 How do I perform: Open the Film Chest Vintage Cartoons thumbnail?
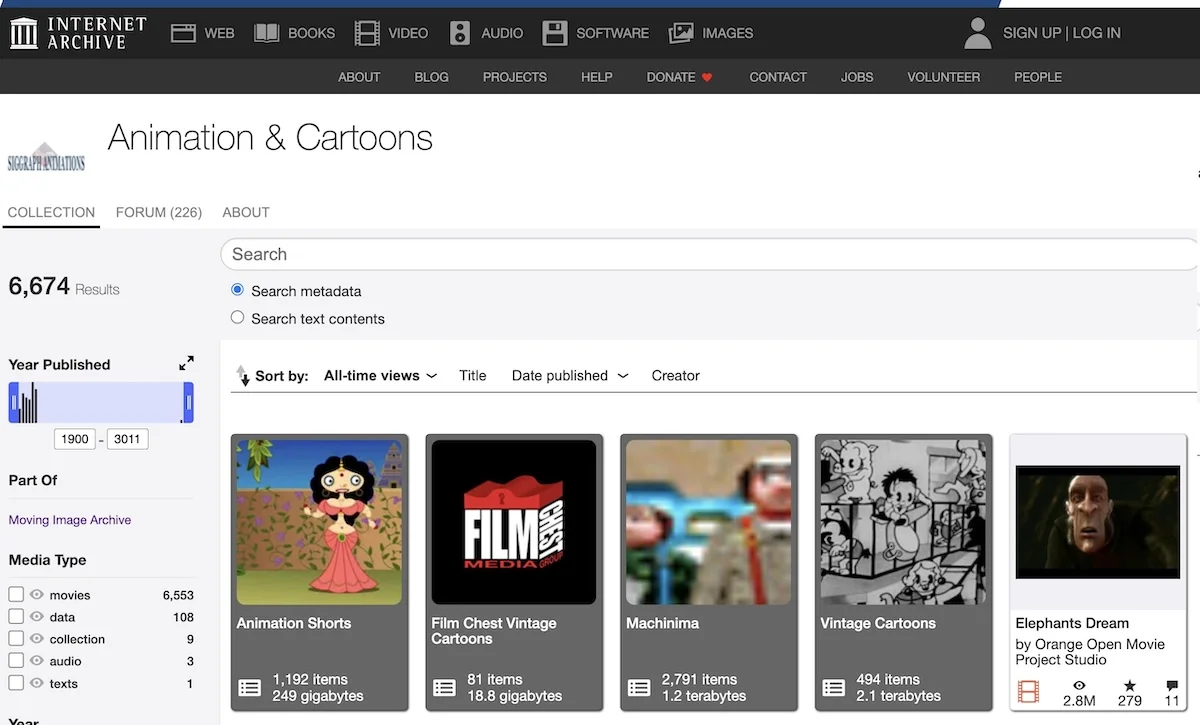514,522
